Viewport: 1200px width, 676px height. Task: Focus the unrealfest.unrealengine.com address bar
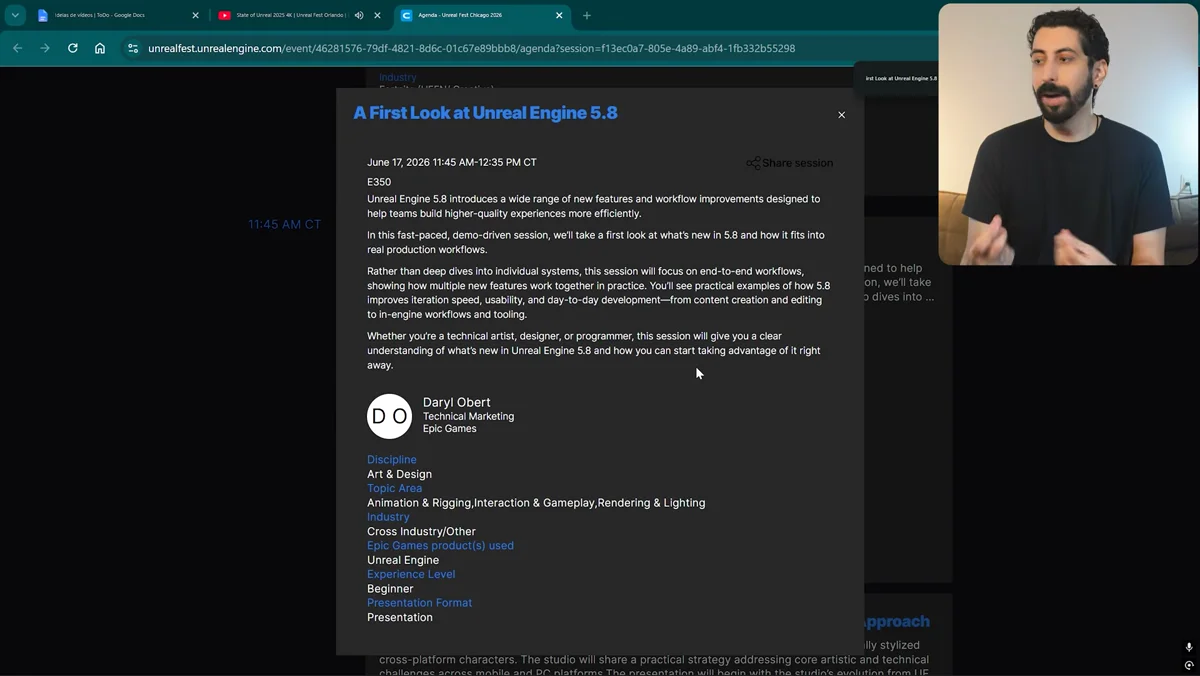(471, 48)
